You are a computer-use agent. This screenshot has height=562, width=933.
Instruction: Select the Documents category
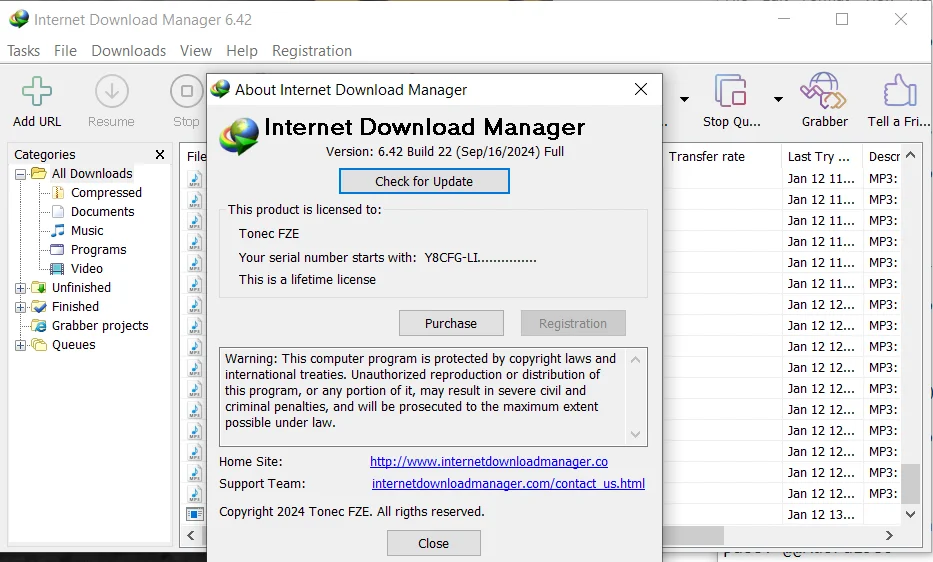(102, 212)
